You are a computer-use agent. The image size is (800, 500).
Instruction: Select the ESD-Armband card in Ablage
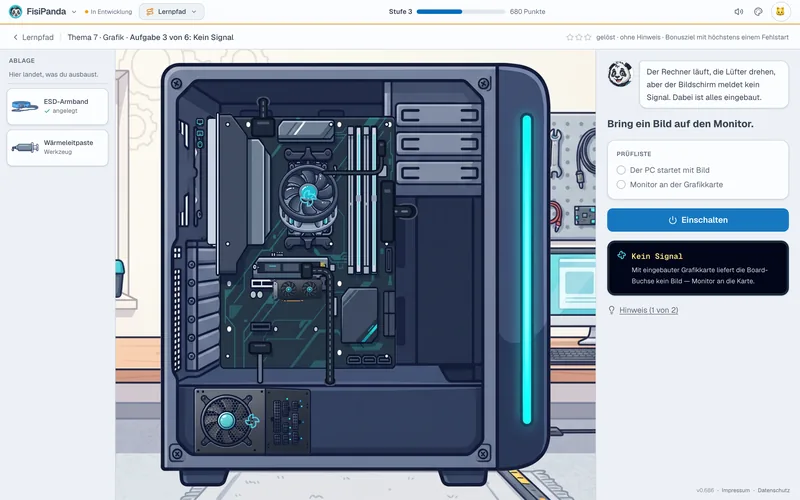[x=57, y=106]
